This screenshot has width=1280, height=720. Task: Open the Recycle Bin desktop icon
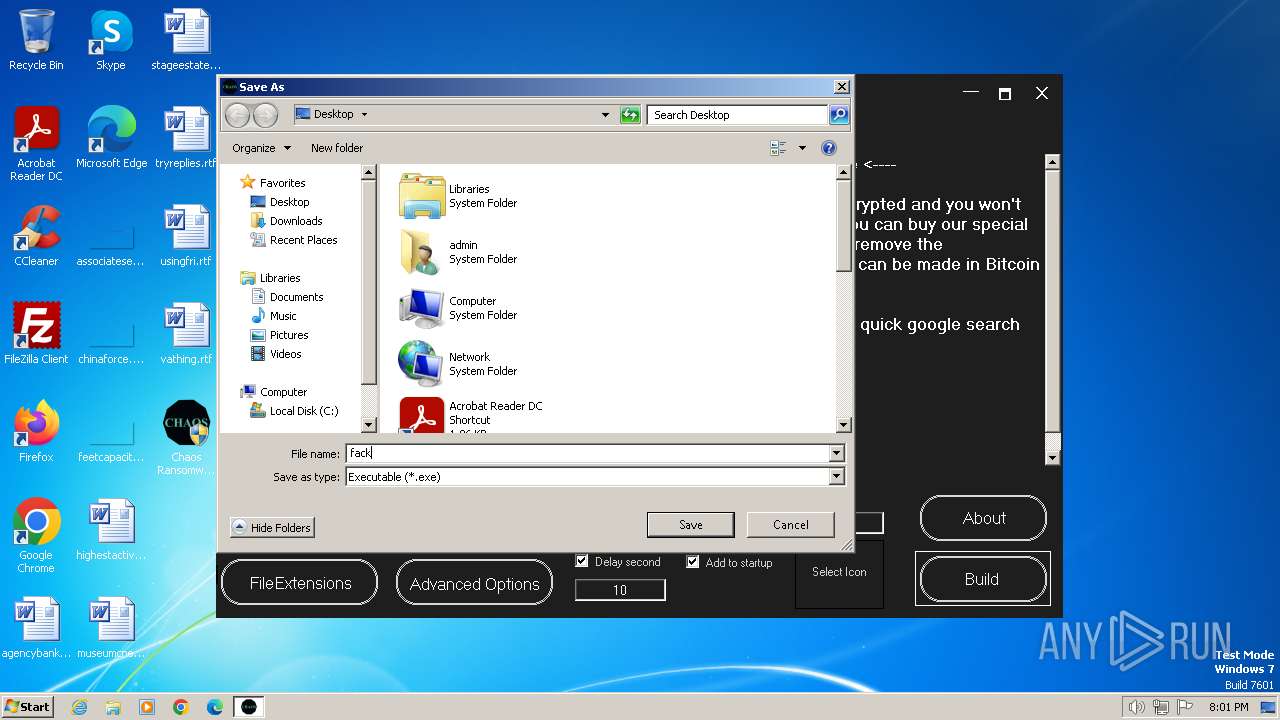tap(36, 40)
